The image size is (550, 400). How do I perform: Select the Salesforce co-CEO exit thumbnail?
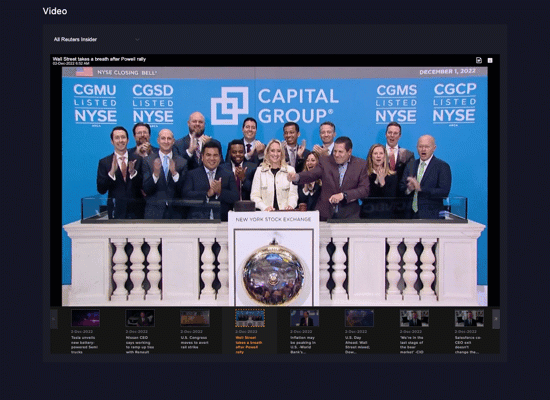click(x=469, y=318)
